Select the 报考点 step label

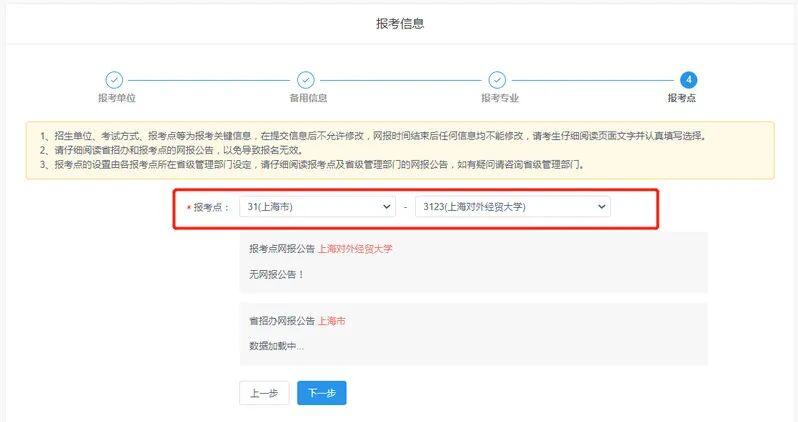(682, 98)
